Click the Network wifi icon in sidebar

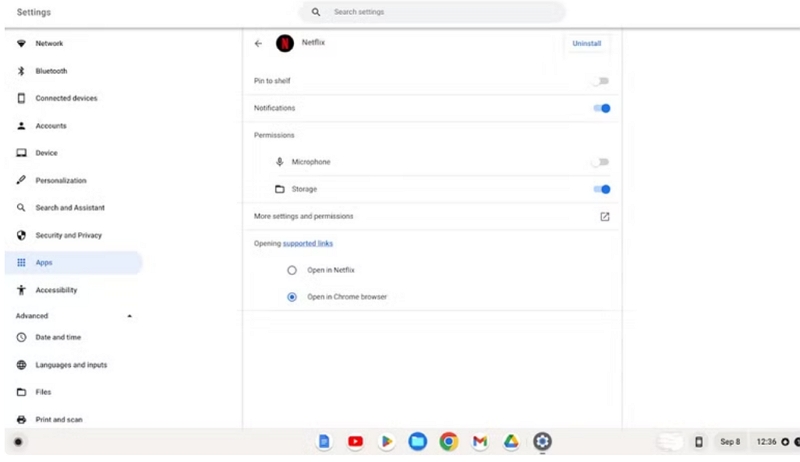pyautogui.click(x=21, y=43)
